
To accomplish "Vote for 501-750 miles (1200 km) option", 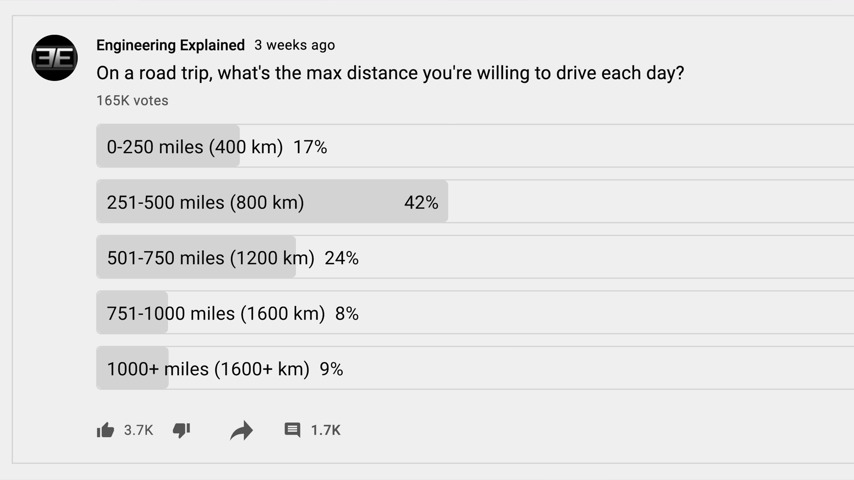I will tap(475, 257).
